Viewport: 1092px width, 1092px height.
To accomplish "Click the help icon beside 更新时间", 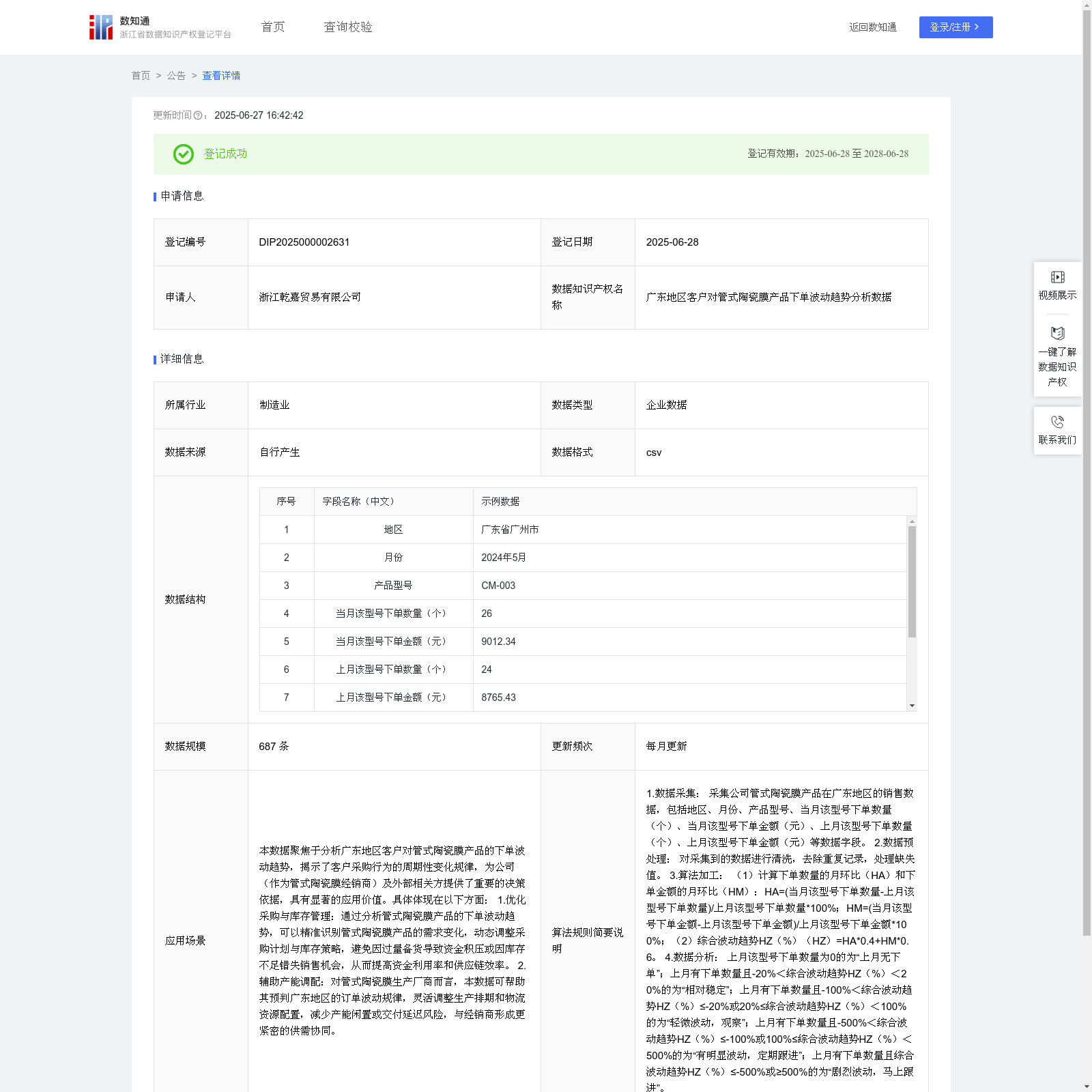I will 198,116.
